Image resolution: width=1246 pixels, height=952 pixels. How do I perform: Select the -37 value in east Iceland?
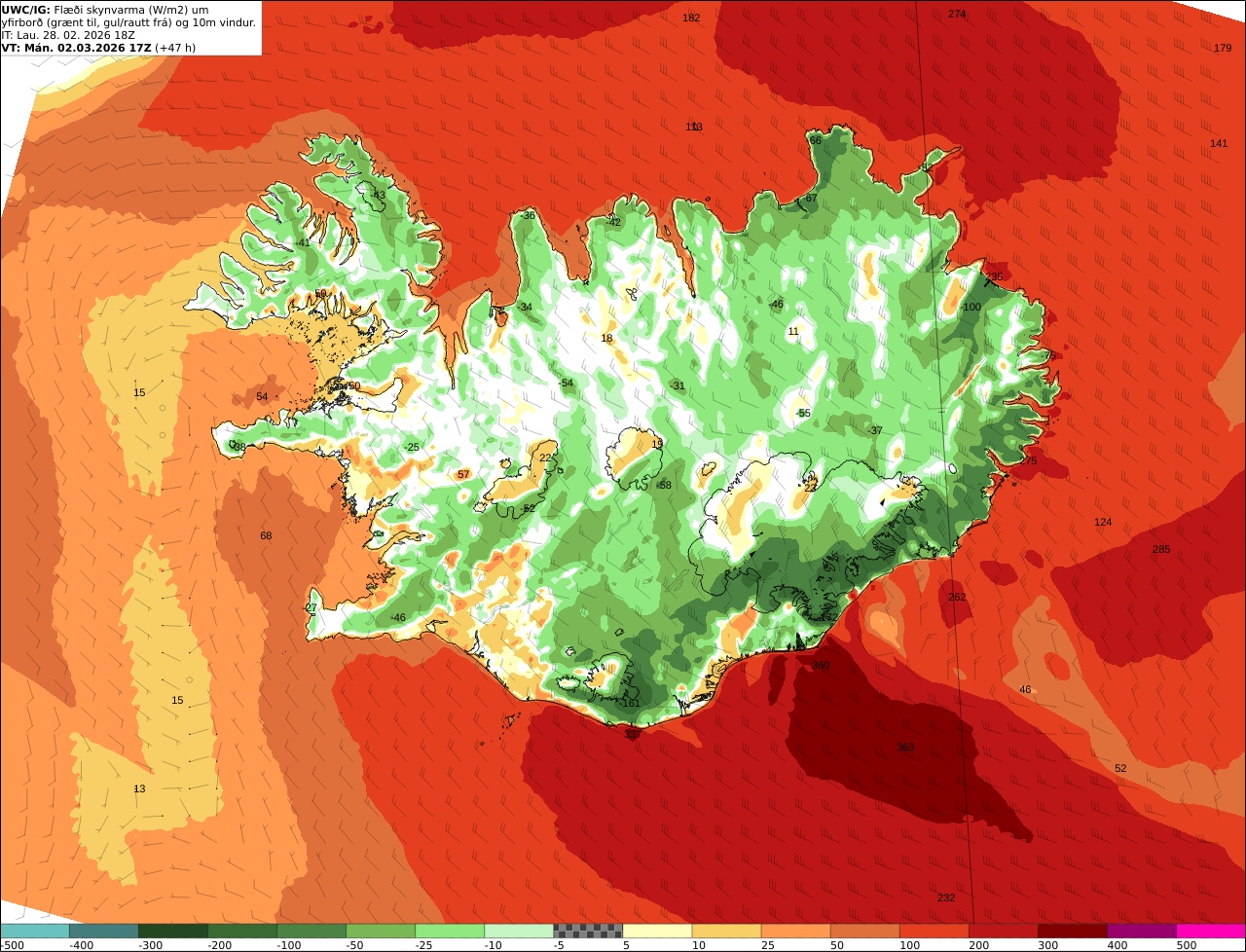(x=875, y=431)
